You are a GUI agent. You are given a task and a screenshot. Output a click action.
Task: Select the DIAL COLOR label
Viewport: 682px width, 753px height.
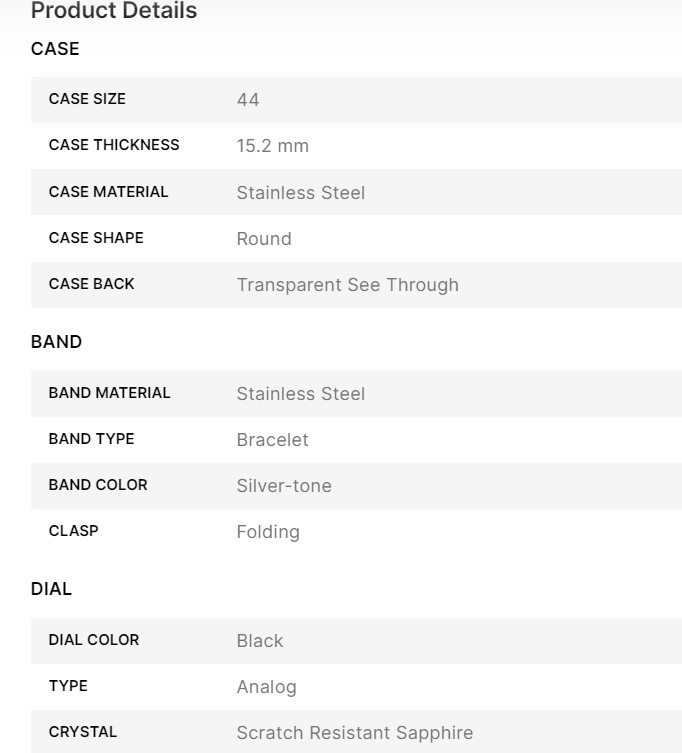click(x=94, y=640)
